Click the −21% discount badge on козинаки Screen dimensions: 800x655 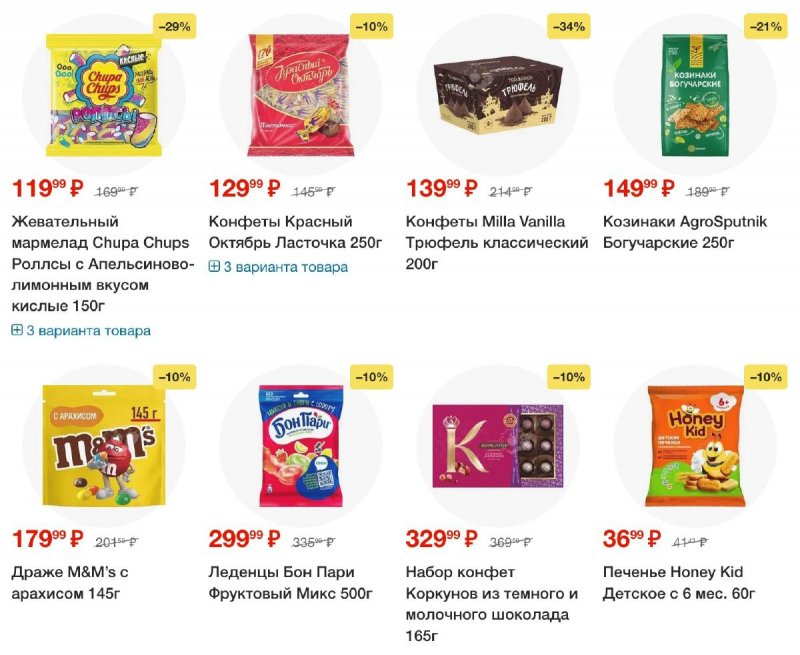pyautogui.click(x=766, y=27)
